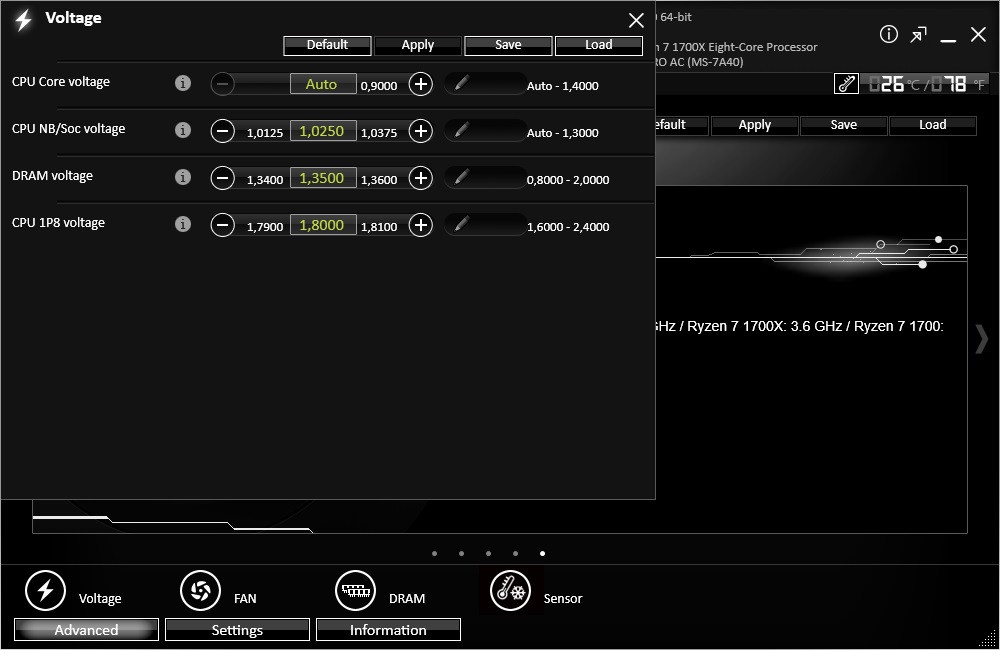This screenshot has width=1000, height=650.
Task: Switch to the Settings tab
Action: [x=237, y=630]
